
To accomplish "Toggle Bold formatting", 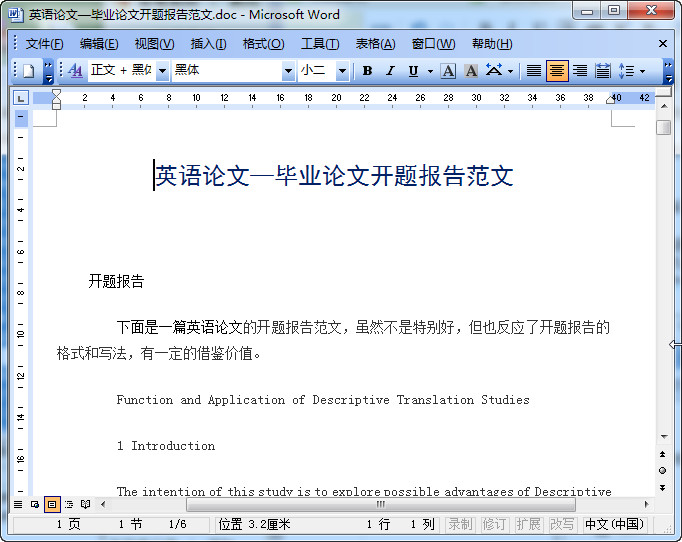I will tap(367, 70).
